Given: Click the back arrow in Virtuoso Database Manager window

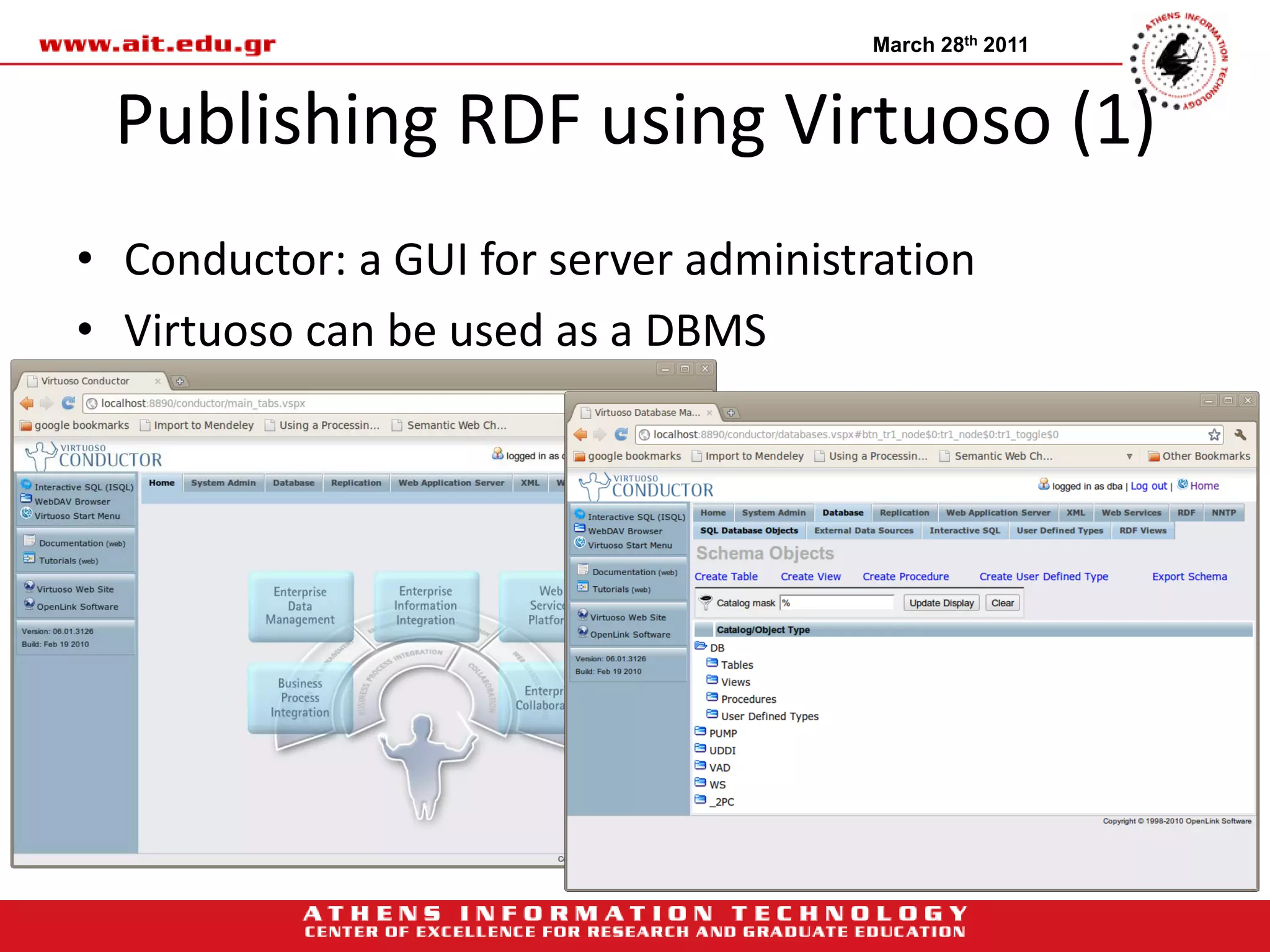Looking at the screenshot, I should pyautogui.click(x=580, y=434).
